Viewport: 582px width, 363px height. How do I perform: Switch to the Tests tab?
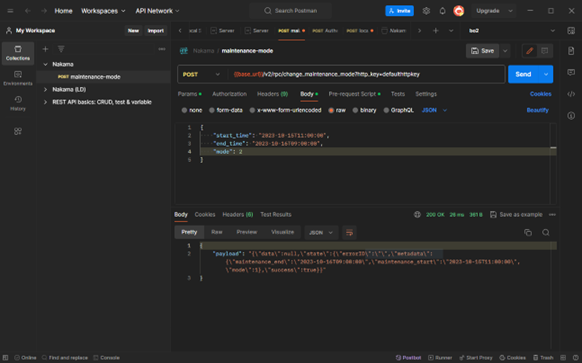click(x=398, y=94)
